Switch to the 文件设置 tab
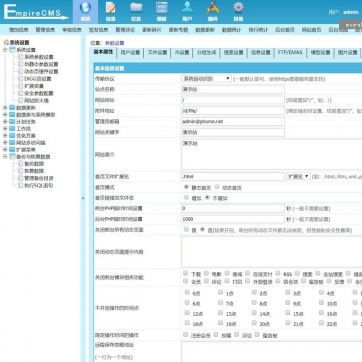 157,53
